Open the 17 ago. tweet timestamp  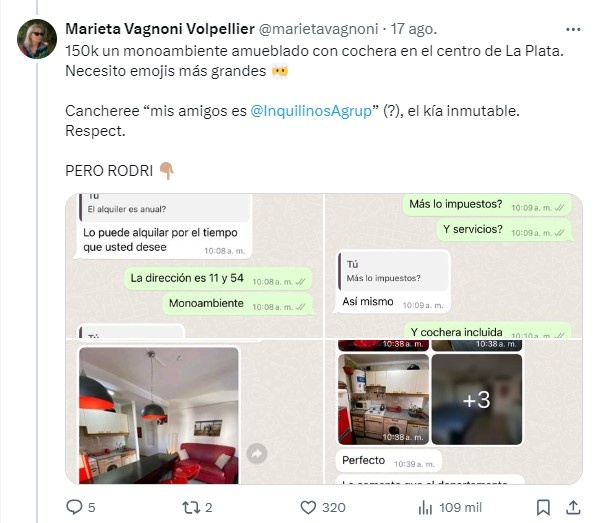coord(413,29)
